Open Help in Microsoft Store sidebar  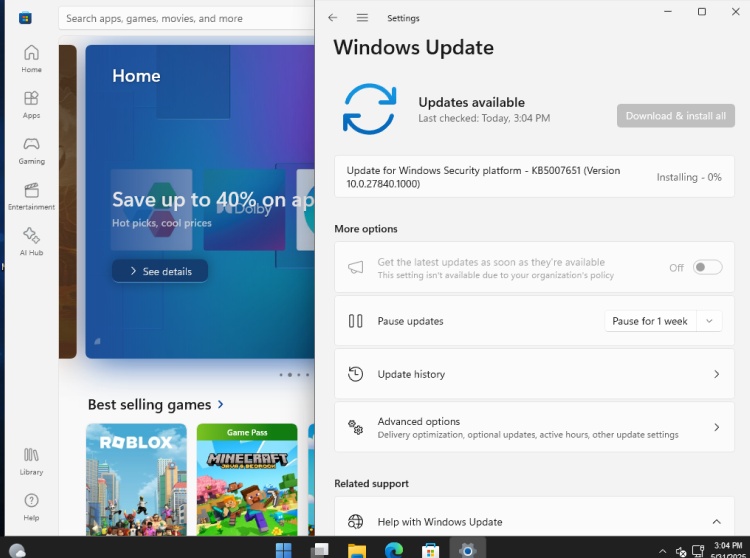pyautogui.click(x=31, y=507)
